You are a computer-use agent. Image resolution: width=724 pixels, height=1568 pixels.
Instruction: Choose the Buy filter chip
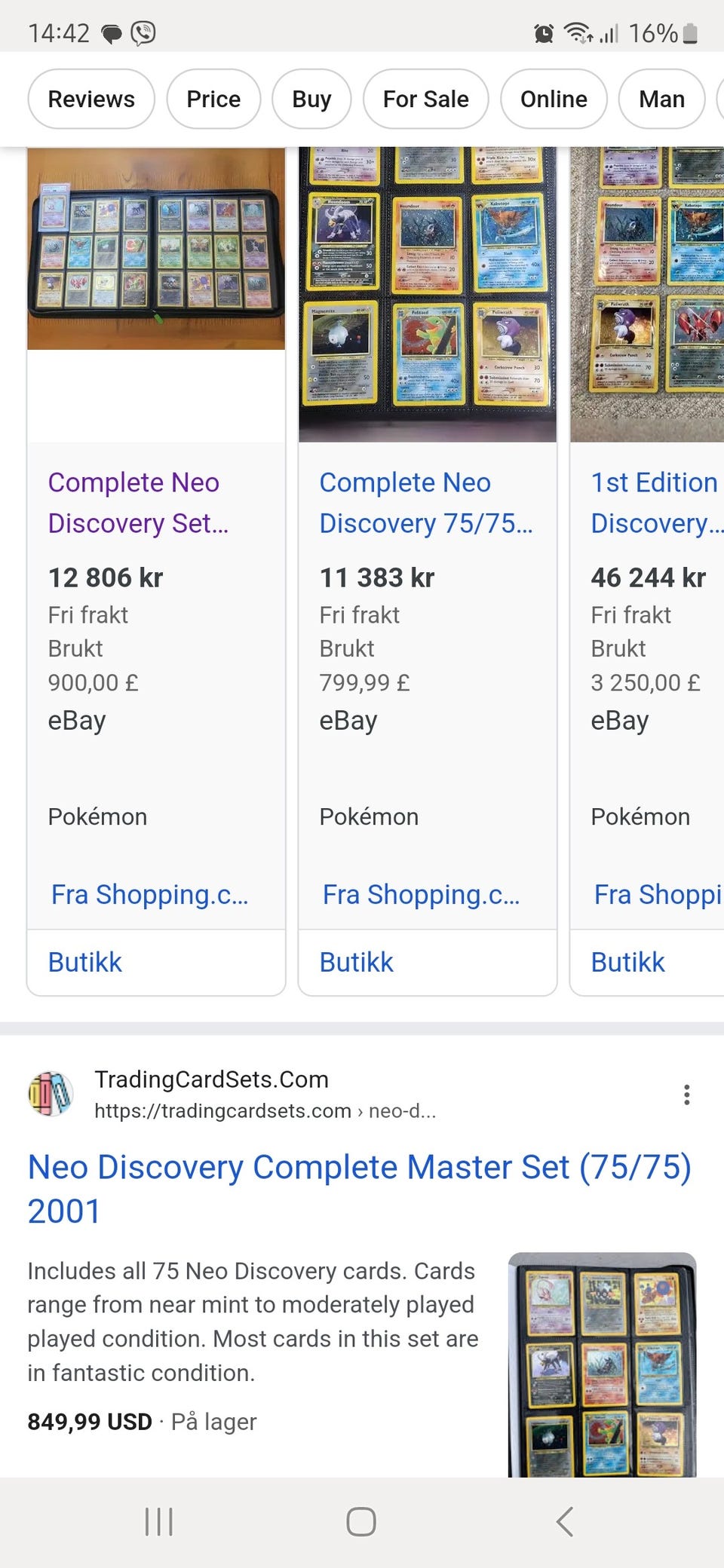(311, 99)
